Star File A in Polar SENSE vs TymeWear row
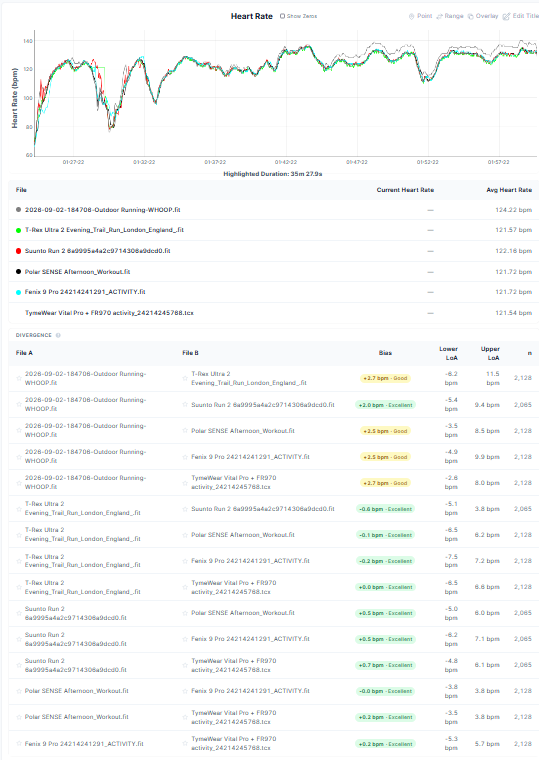Image resolution: width=539 pixels, height=760 pixels. [x=19, y=717]
